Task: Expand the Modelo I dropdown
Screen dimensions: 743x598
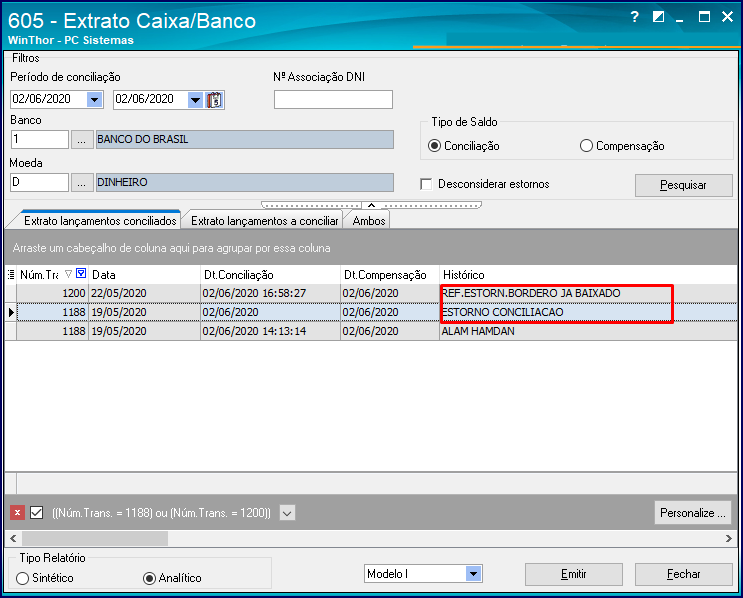Action: (x=473, y=574)
